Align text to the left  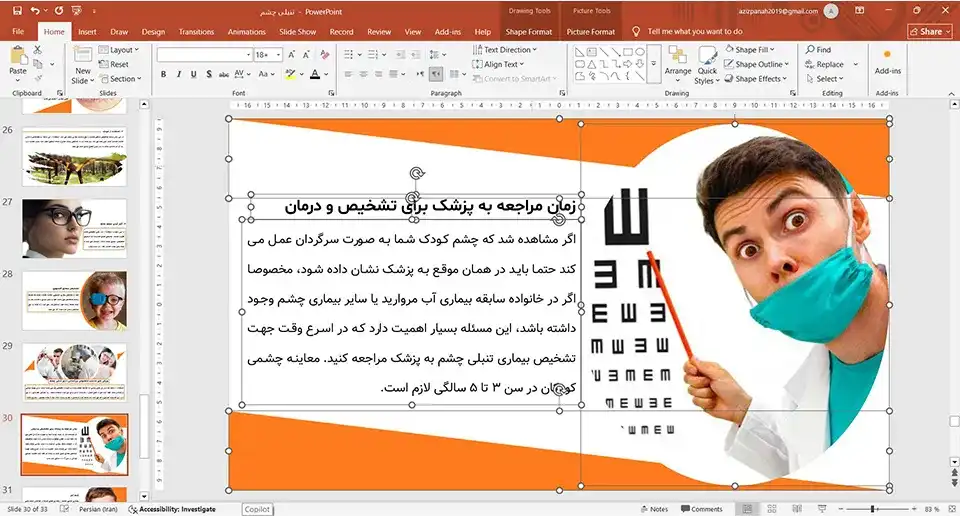[x=348, y=74]
